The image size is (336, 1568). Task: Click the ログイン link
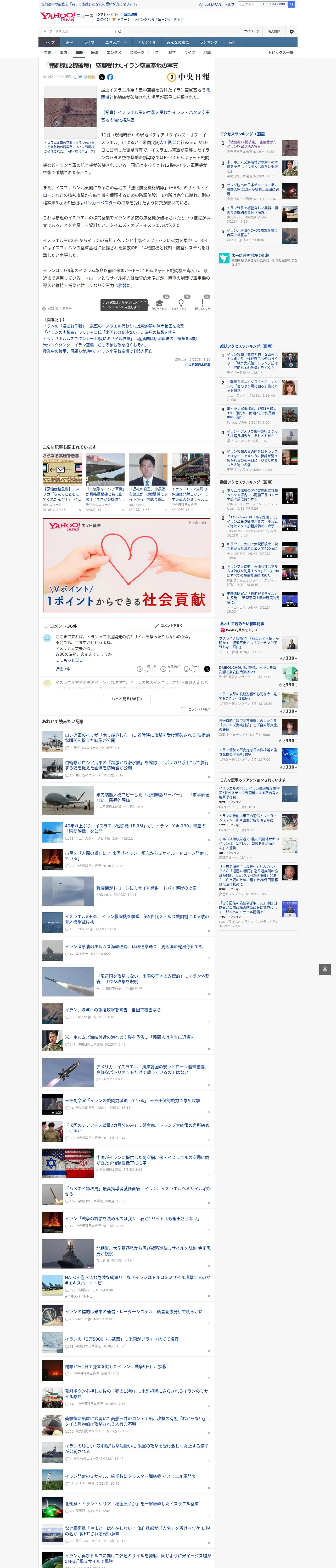[103, 20]
